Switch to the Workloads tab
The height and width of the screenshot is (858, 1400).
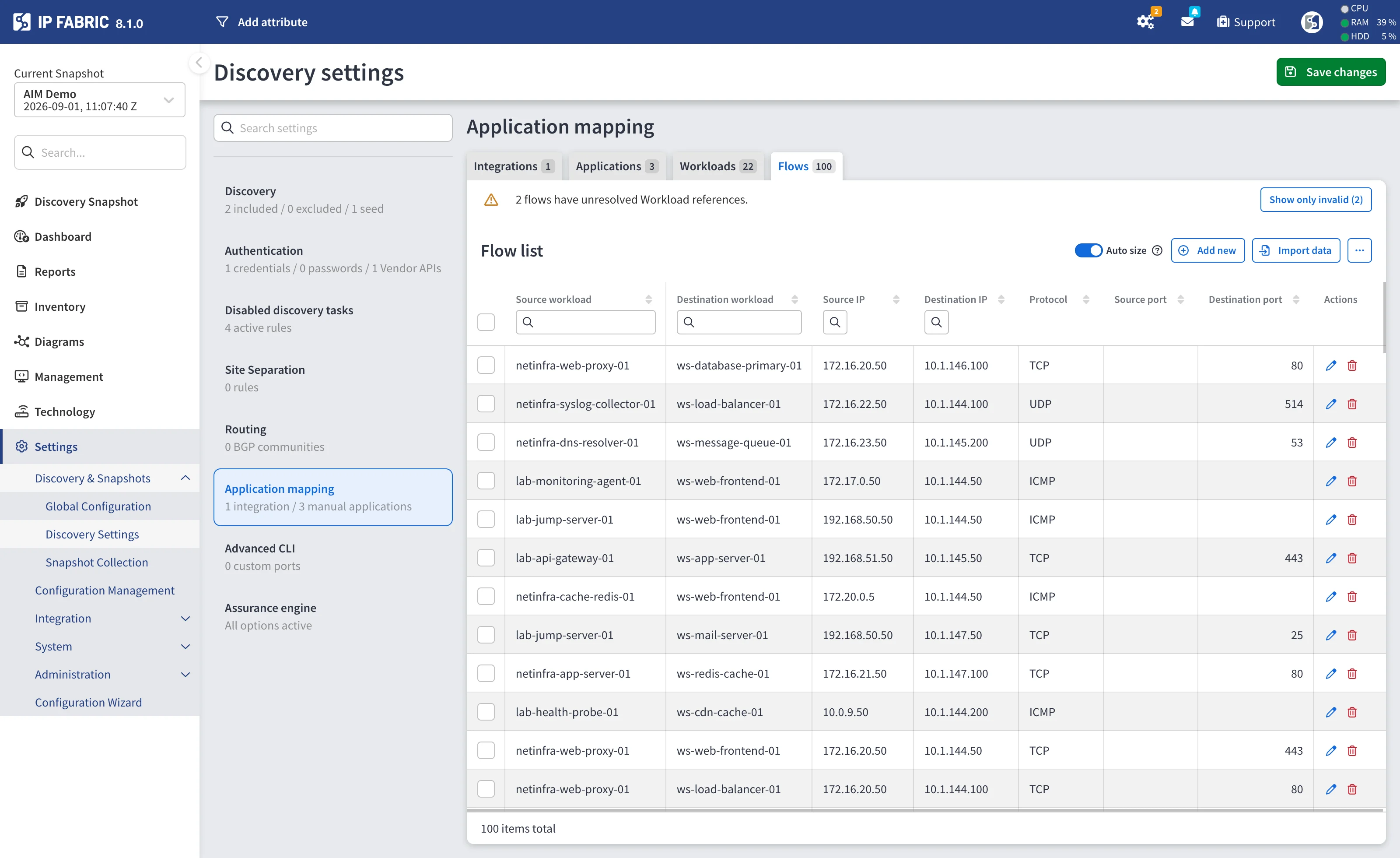(x=717, y=166)
